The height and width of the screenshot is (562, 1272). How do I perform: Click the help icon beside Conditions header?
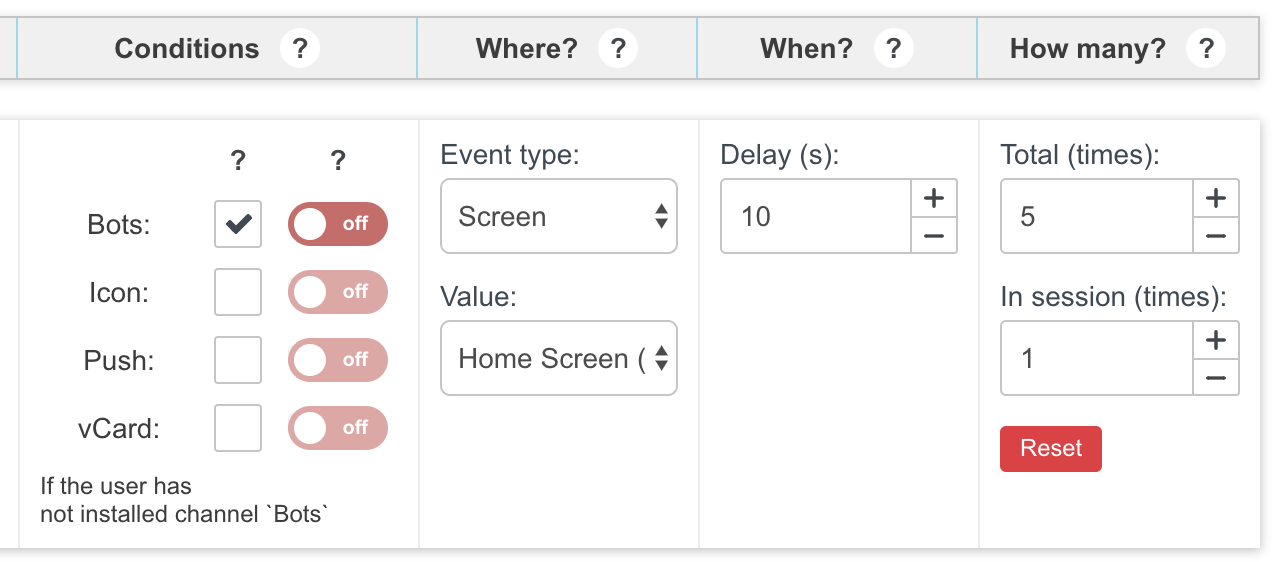click(x=300, y=48)
